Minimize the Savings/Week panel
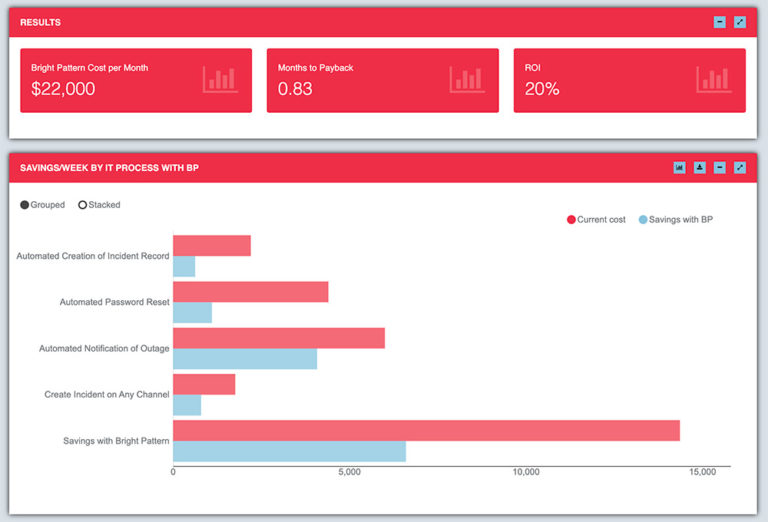Screen dimensions: 768x522 tap(720, 167)
